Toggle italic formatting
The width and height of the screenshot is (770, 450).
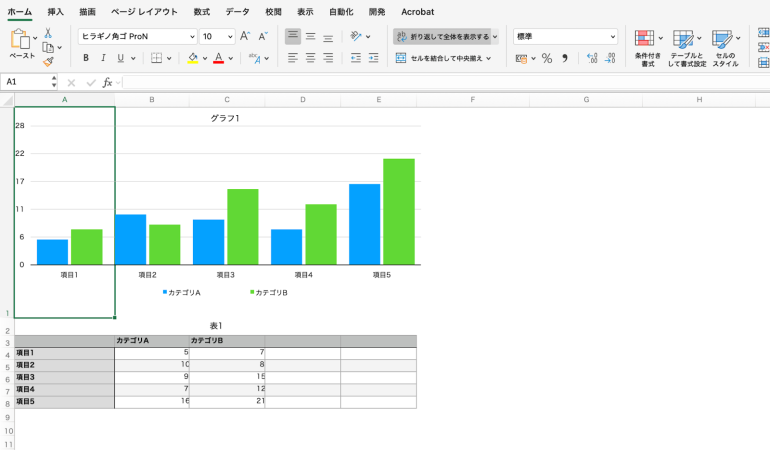(103, 58)
